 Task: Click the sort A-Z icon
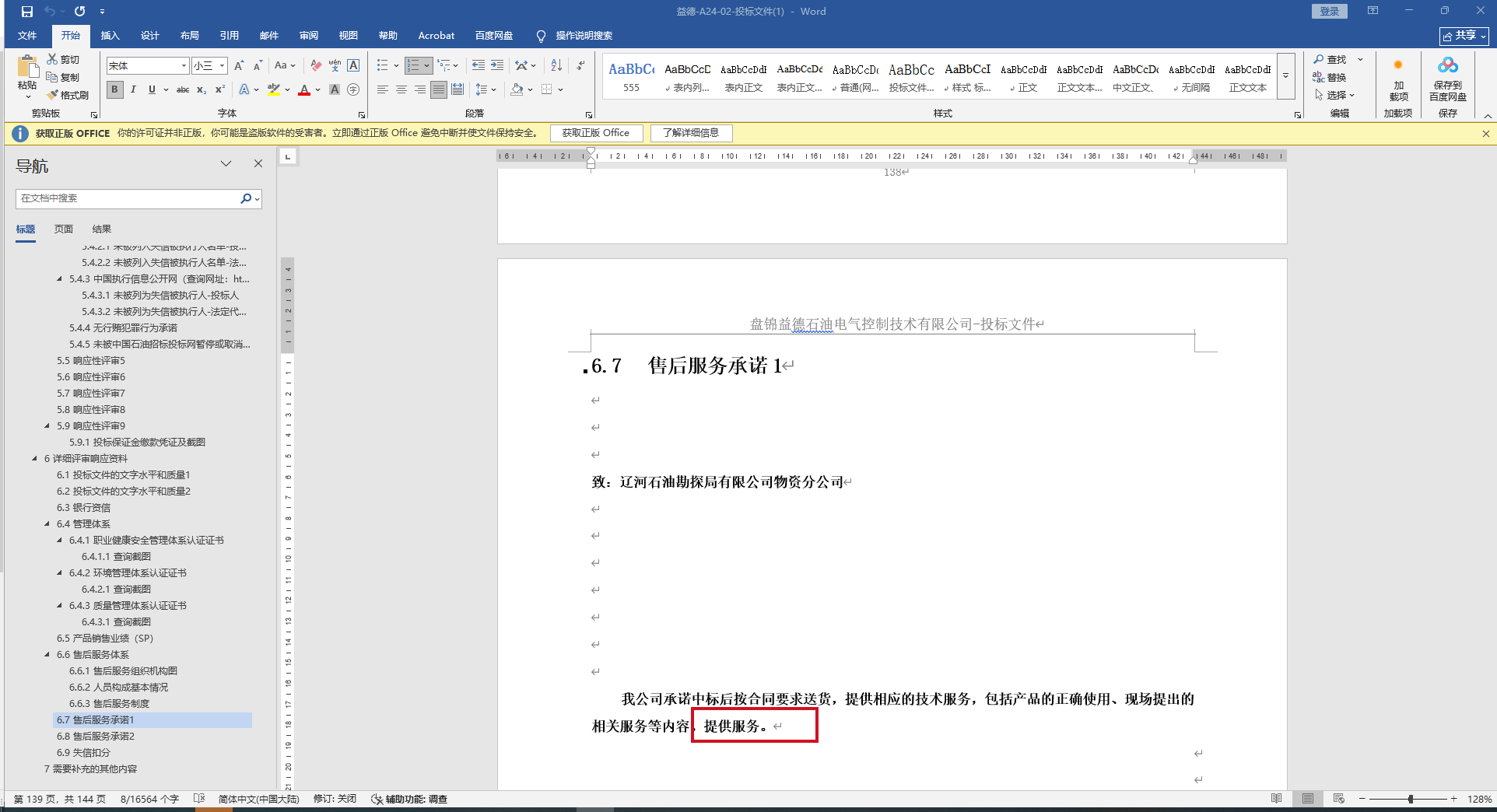click(x=556, y=65)
